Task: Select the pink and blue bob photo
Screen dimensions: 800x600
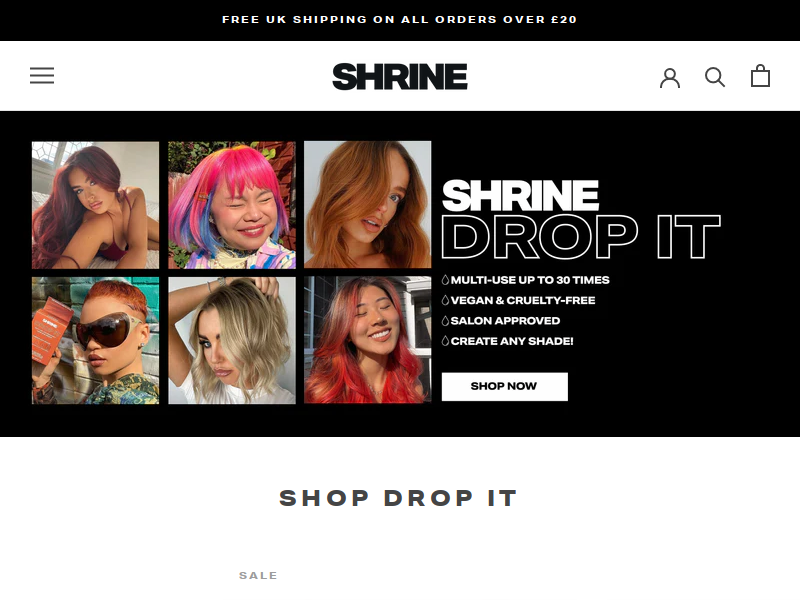Action: click(232, 205)
